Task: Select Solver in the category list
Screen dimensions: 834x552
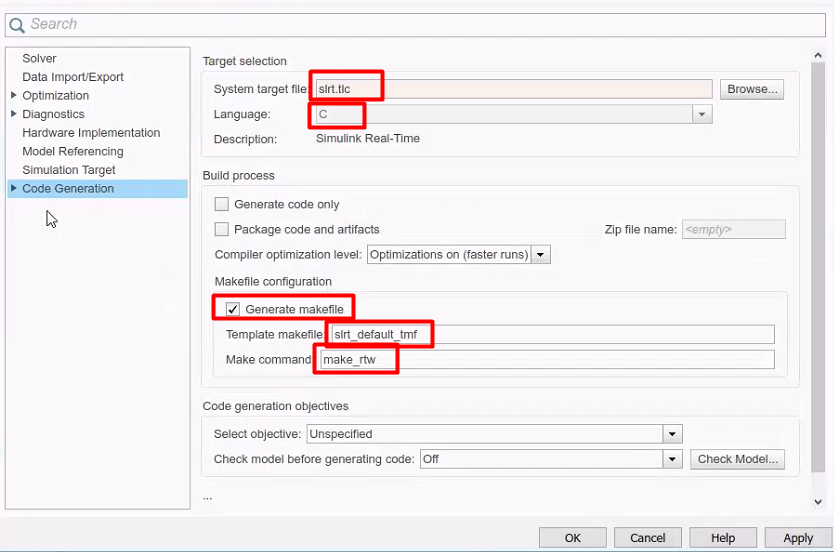Action: coord(39,58)
